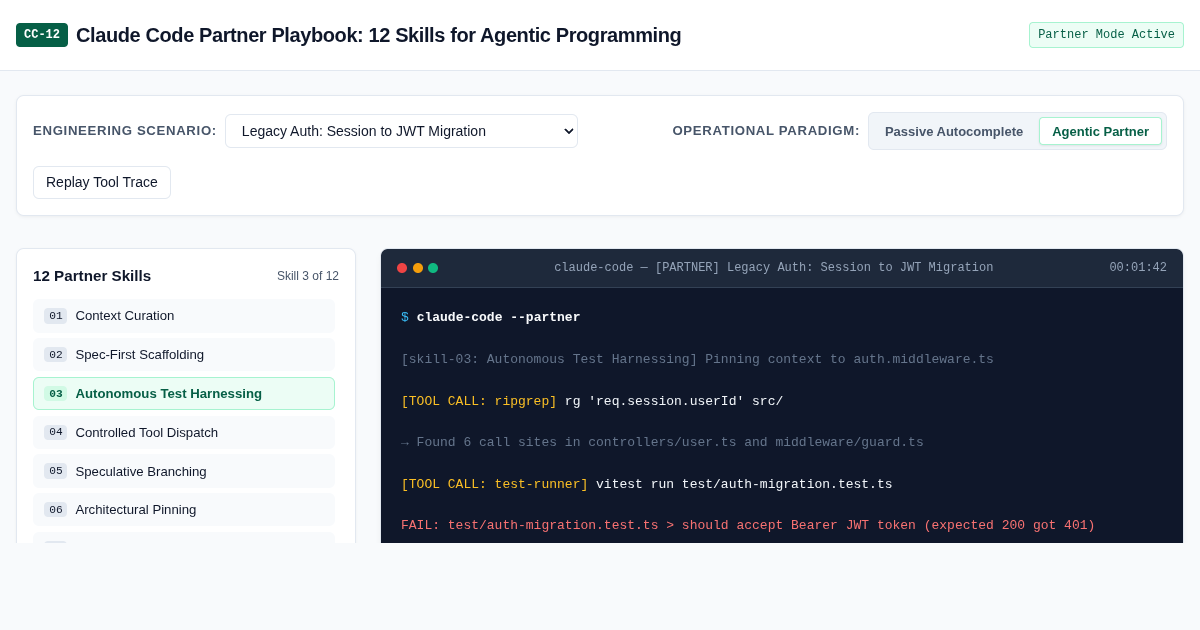Select skill 01 Context Curation
This screenshot has height=630, width=1200.
coord(184,316)
